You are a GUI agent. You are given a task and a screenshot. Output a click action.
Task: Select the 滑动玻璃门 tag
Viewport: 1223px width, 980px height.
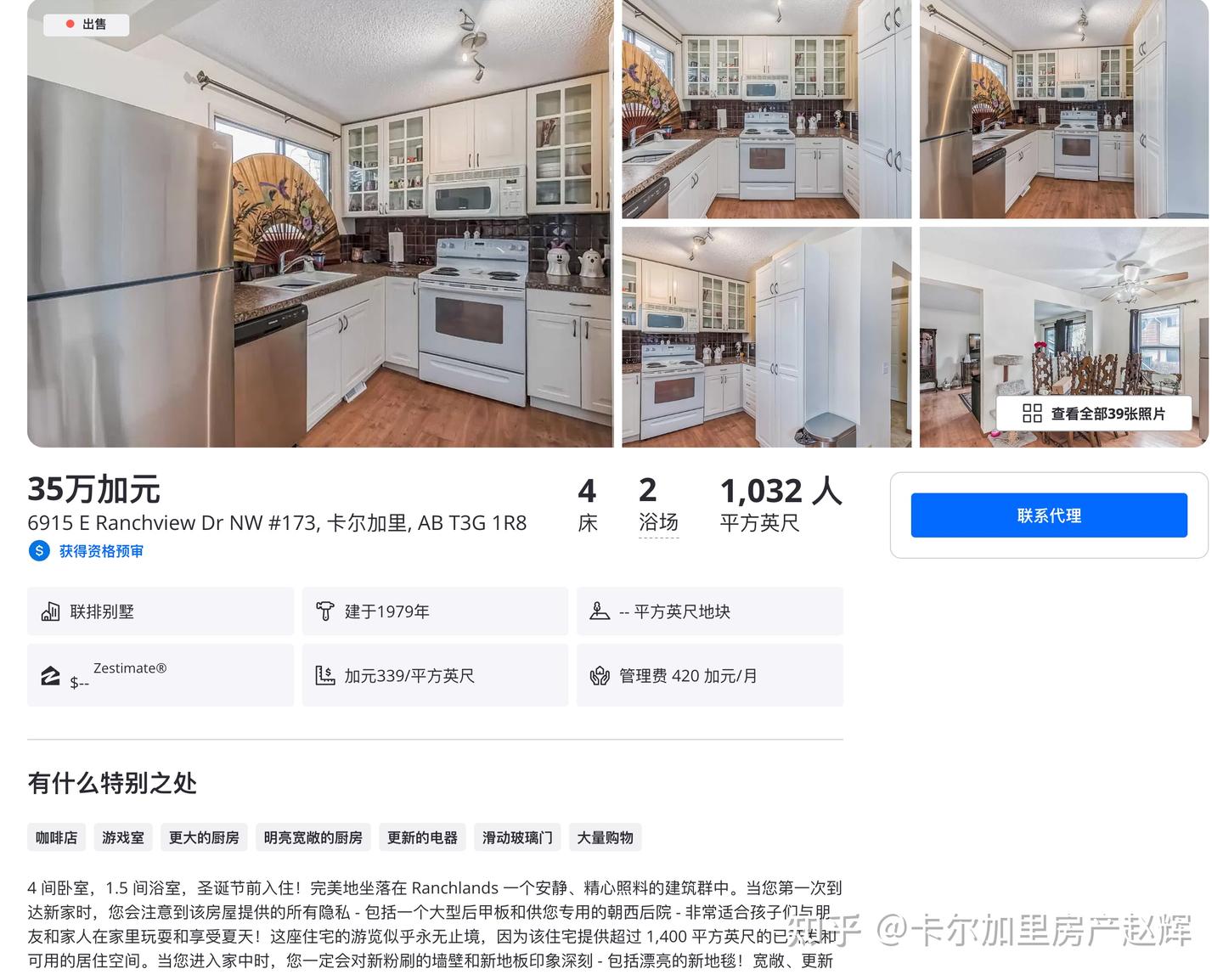click(x=517, y=837)
